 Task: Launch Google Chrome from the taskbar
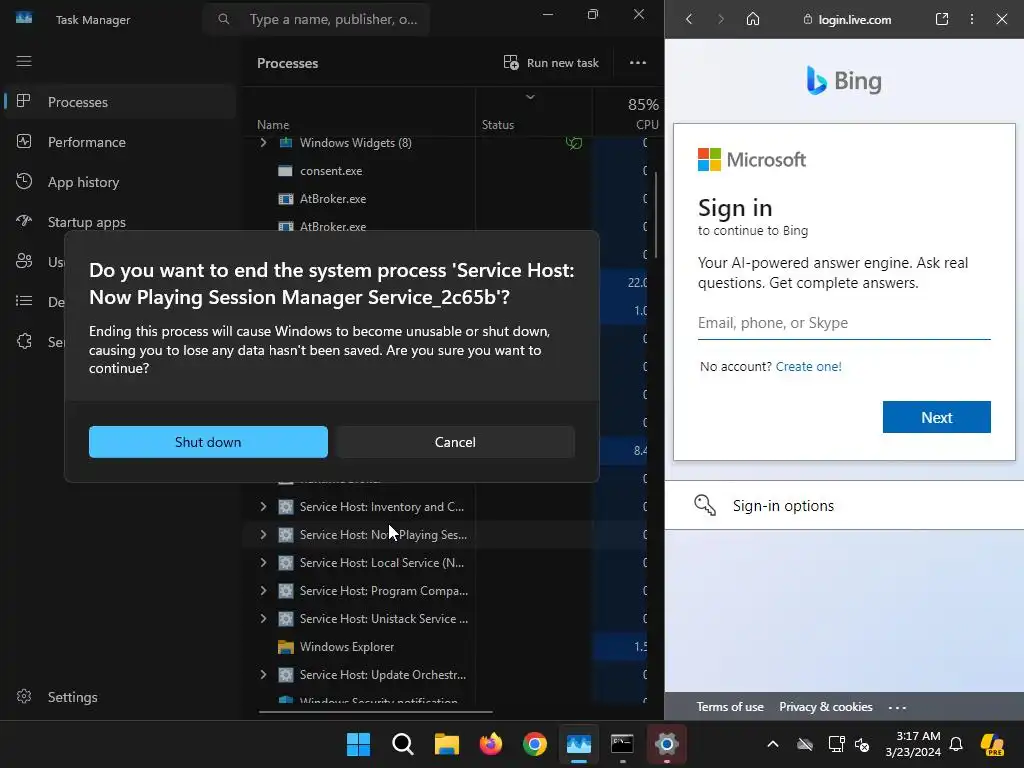pos(535,744)
